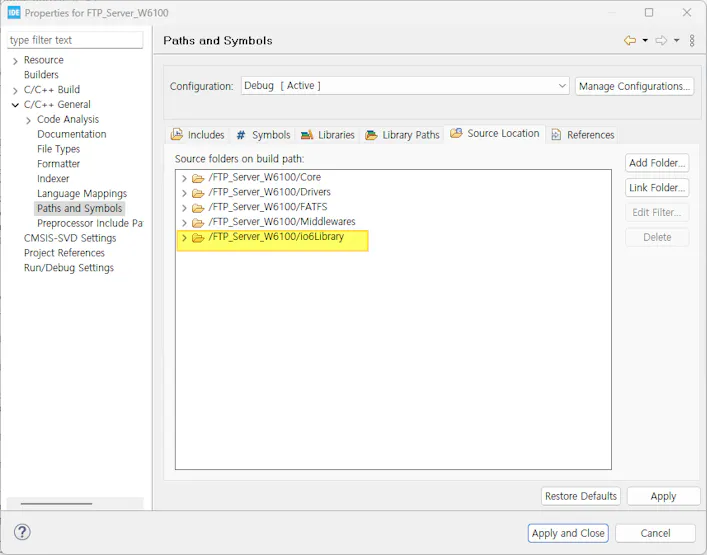Click the type filter text field
This screenshot has height=555, width=707.
[x=75, y=40]
